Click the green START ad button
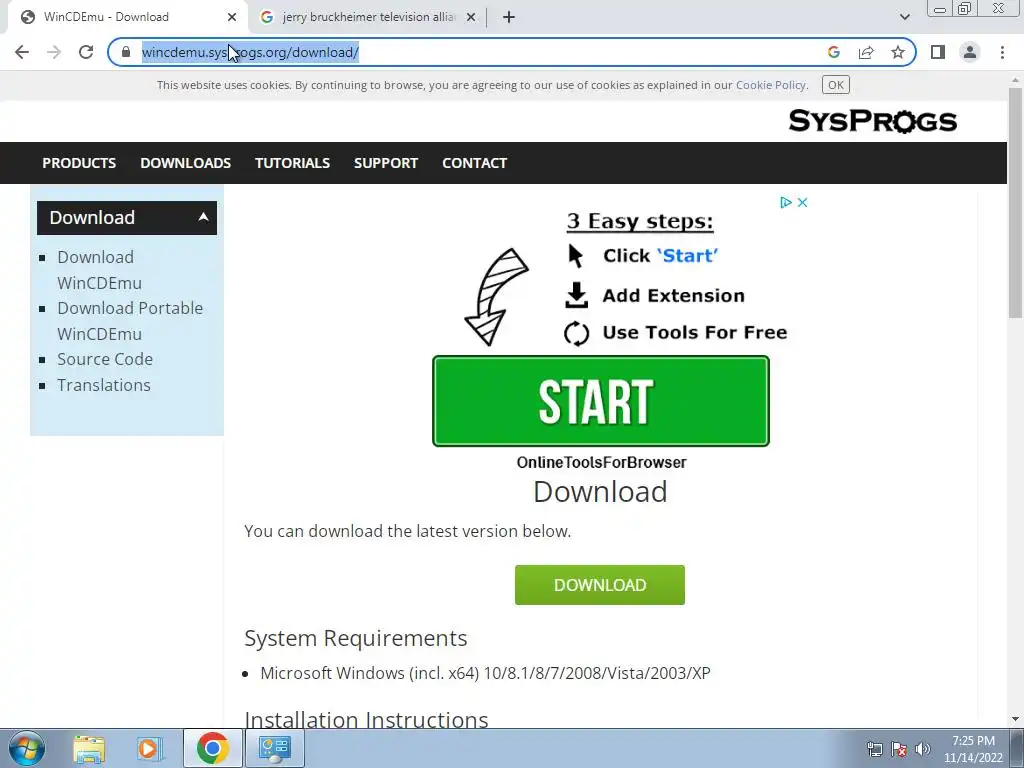The width and height of the screenshot is (1024, 768). pos(601,401)
